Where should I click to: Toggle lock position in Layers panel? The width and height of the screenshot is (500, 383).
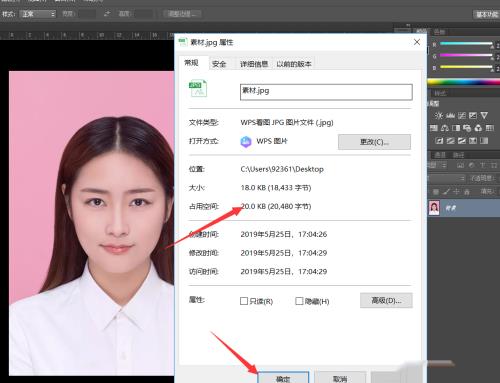pos(456,192)
